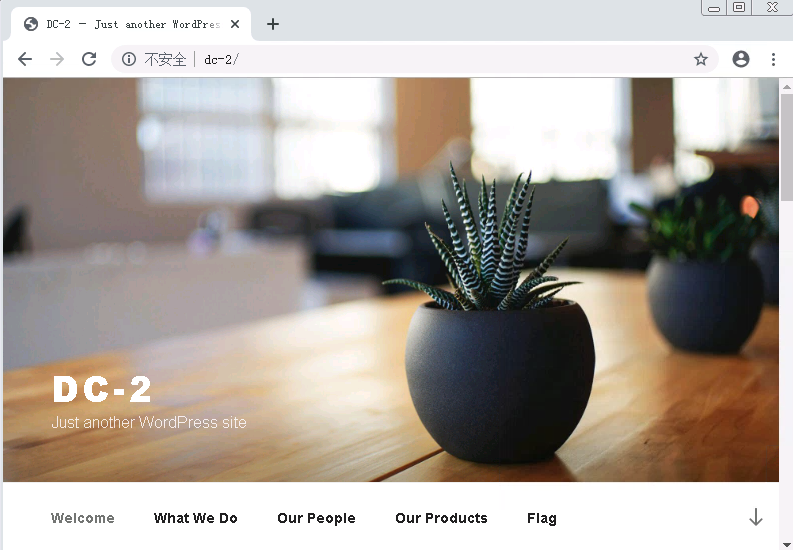Open the user profile avatar icon

741,59
